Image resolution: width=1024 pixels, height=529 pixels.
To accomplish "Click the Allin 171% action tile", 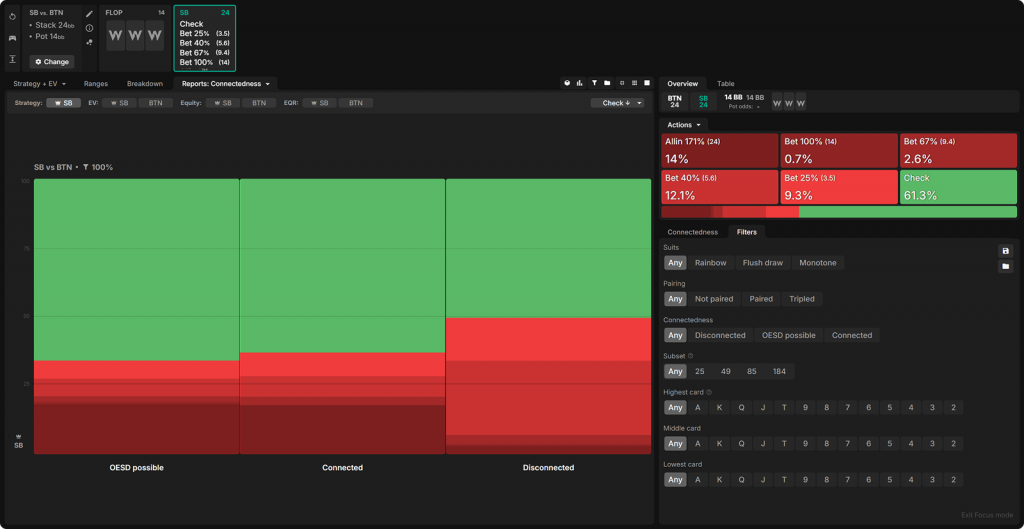I will 719,150.
